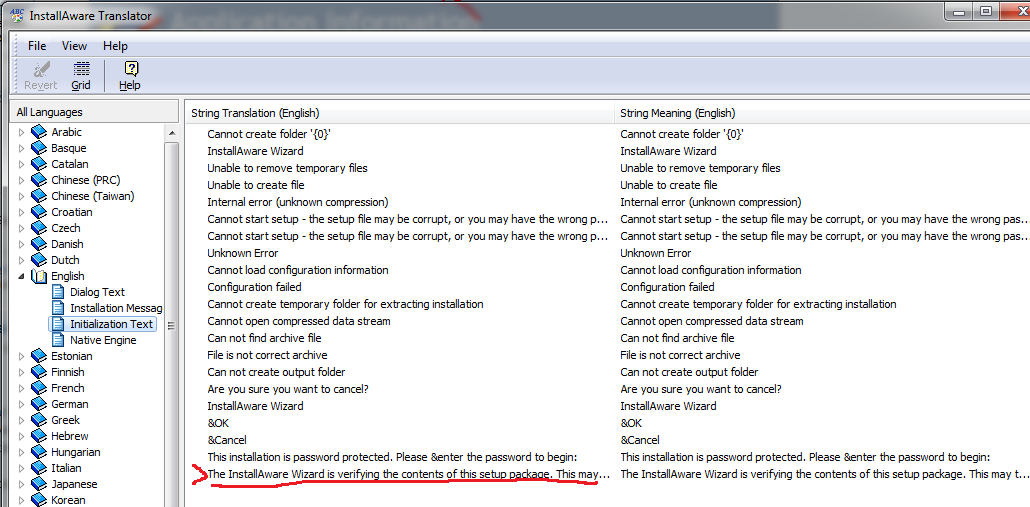Image resolution: width=1030 pixels, height=507 pixels.
Task: Click the Finnish book icon
Action: tap(39, 372)
